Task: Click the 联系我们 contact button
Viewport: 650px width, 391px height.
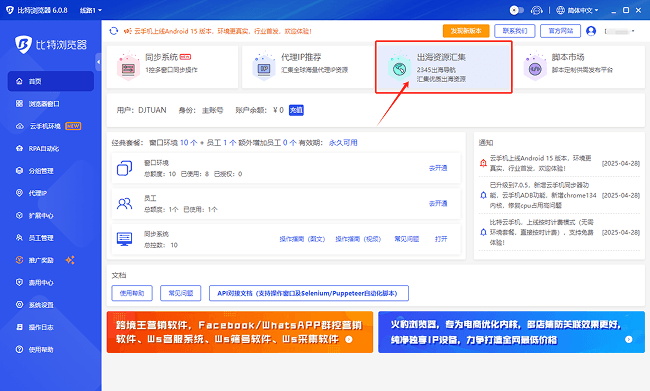Action: point(514,31)
